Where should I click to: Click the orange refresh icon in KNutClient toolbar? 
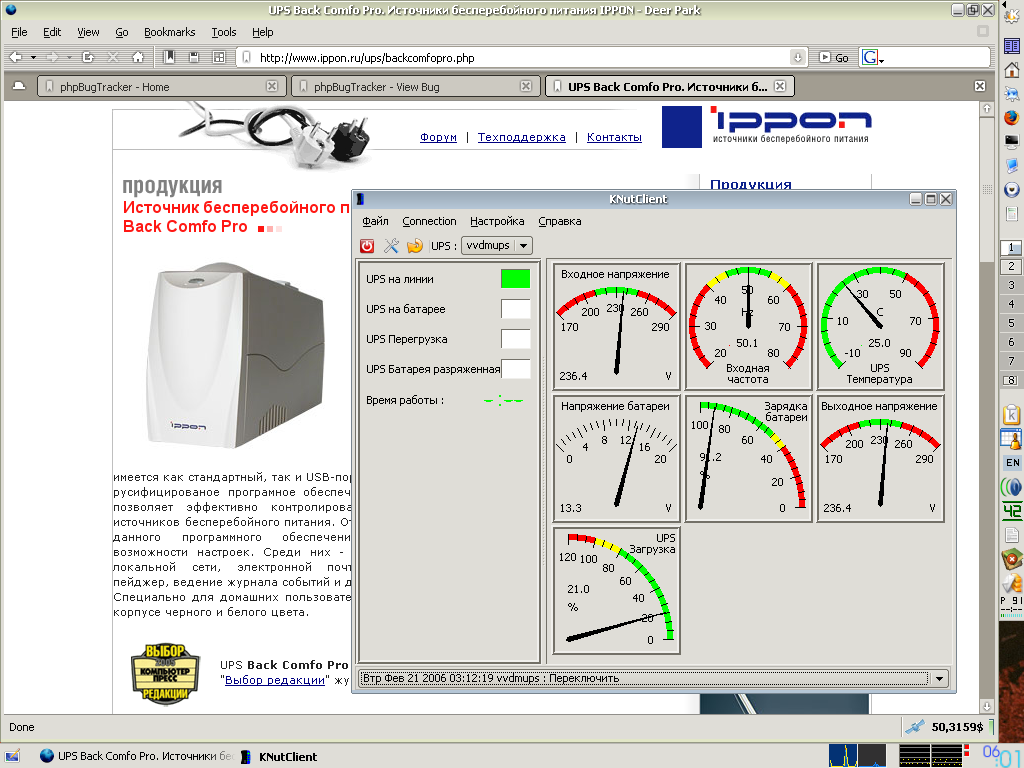pyautogui.click(x=414, y=246)
